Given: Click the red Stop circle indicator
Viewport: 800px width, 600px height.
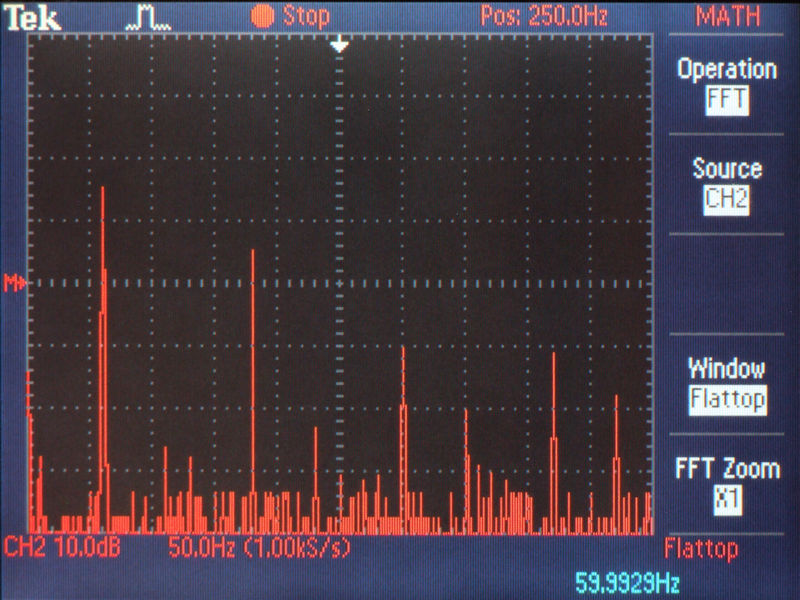Looking at the screenshot, I should coord(263,16).
